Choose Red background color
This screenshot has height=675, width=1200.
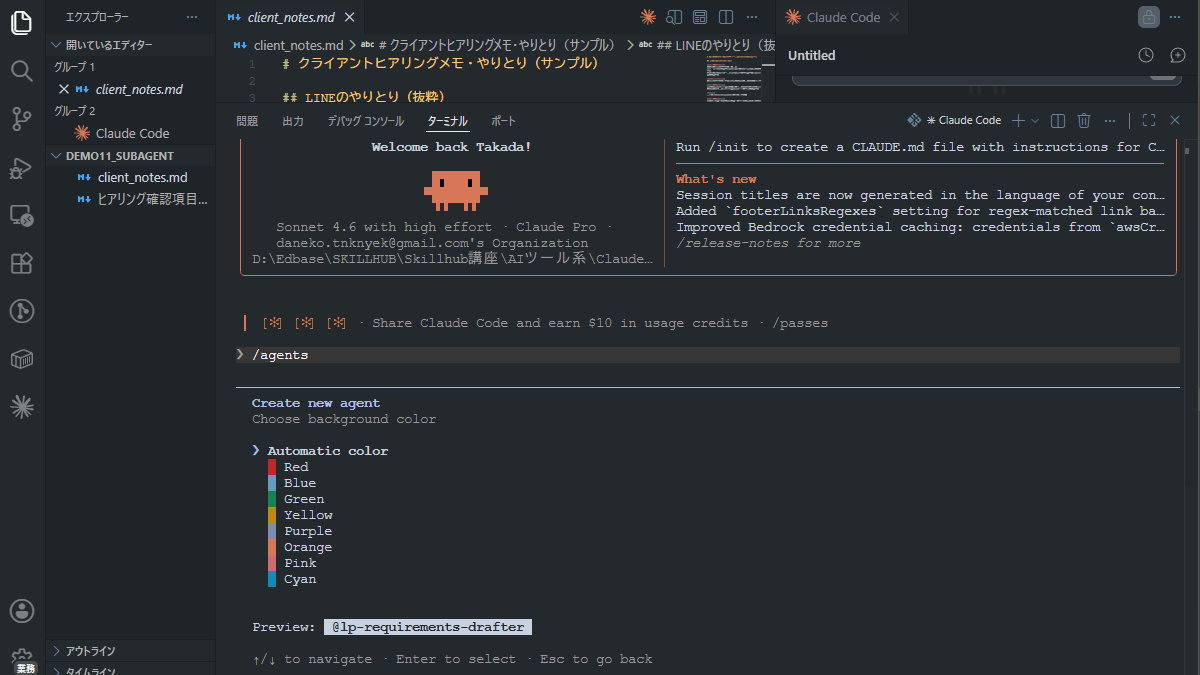click(296, 467)
